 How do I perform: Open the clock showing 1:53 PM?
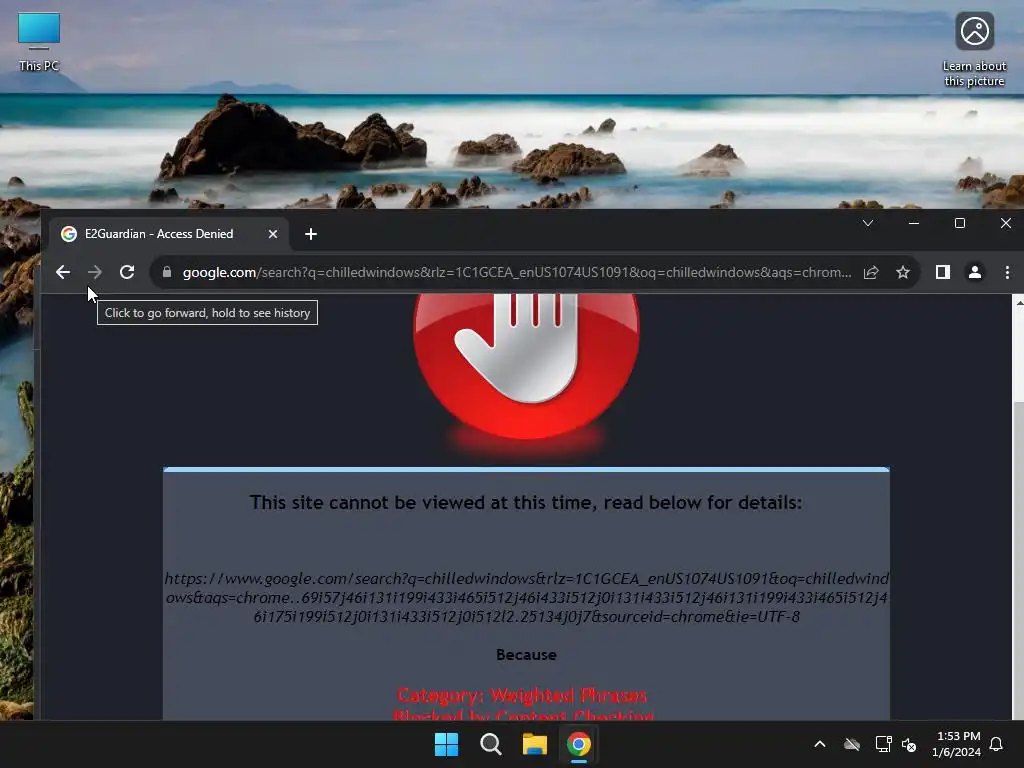point(956,744)
